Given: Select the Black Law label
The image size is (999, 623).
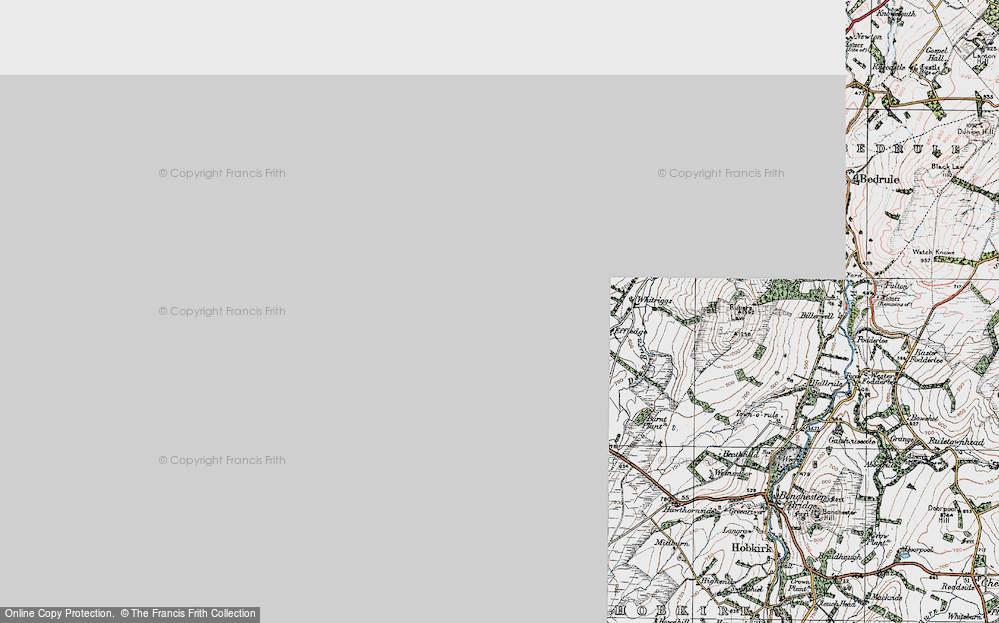Looking at the screenshot, I should pyautogui.click(x=947, y=167).
